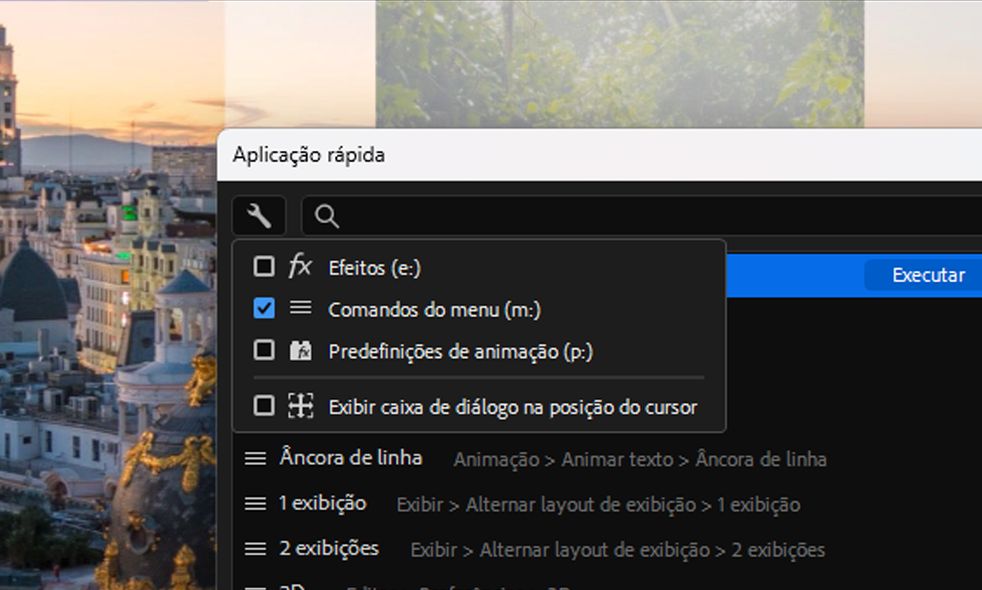Choose the 1 exibição command text
This screenshot has width=982, height=590.
point(323,503)
